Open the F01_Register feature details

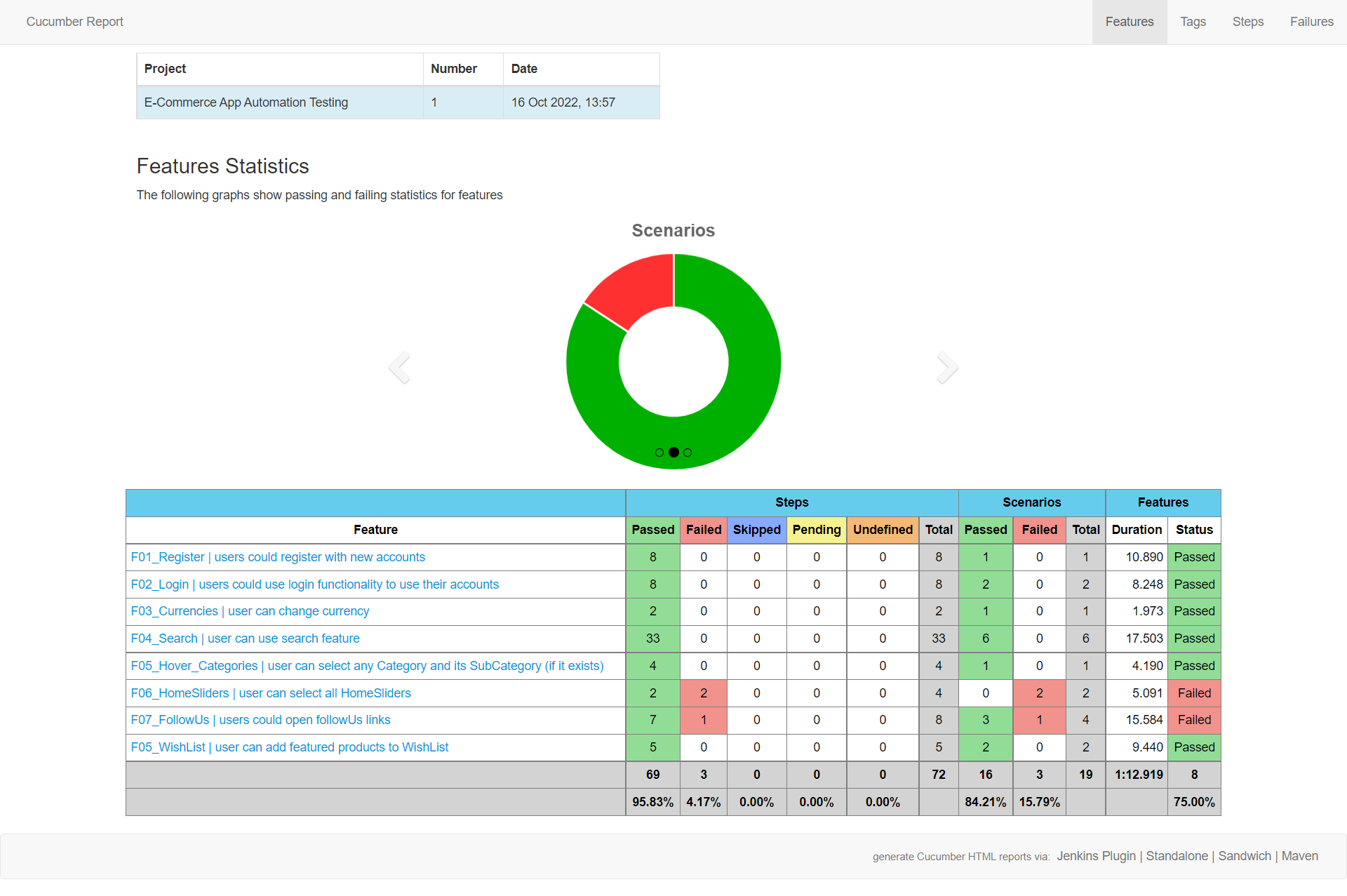278,556
